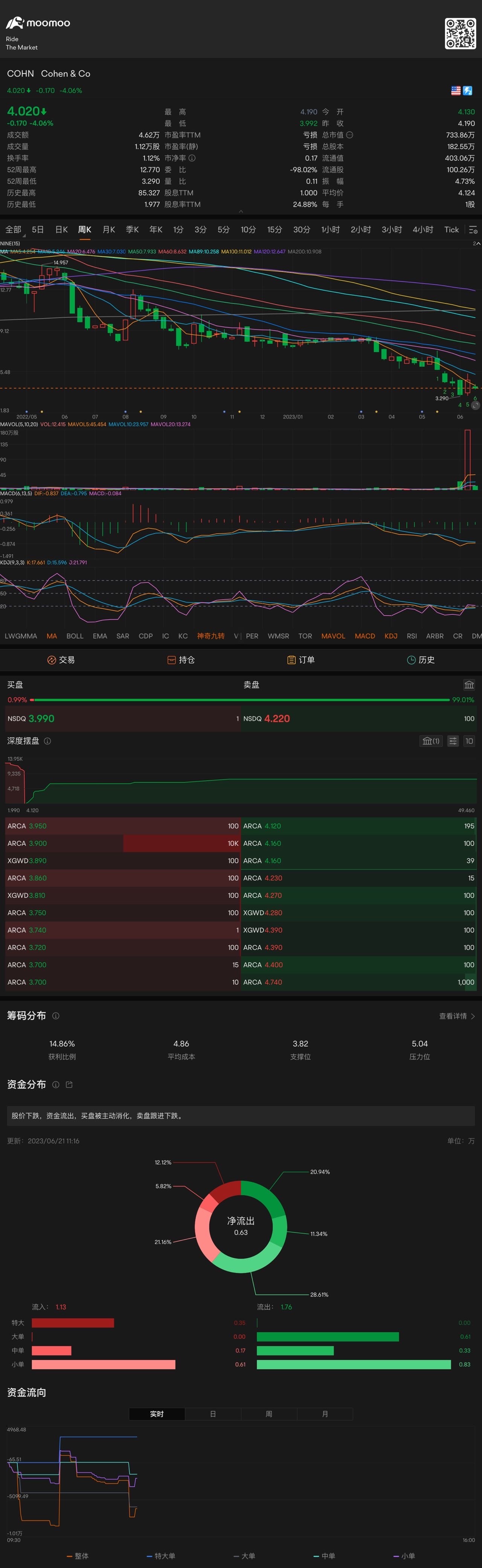
Task: Open depth display settings sliders icon
Action: coord(453,741)
